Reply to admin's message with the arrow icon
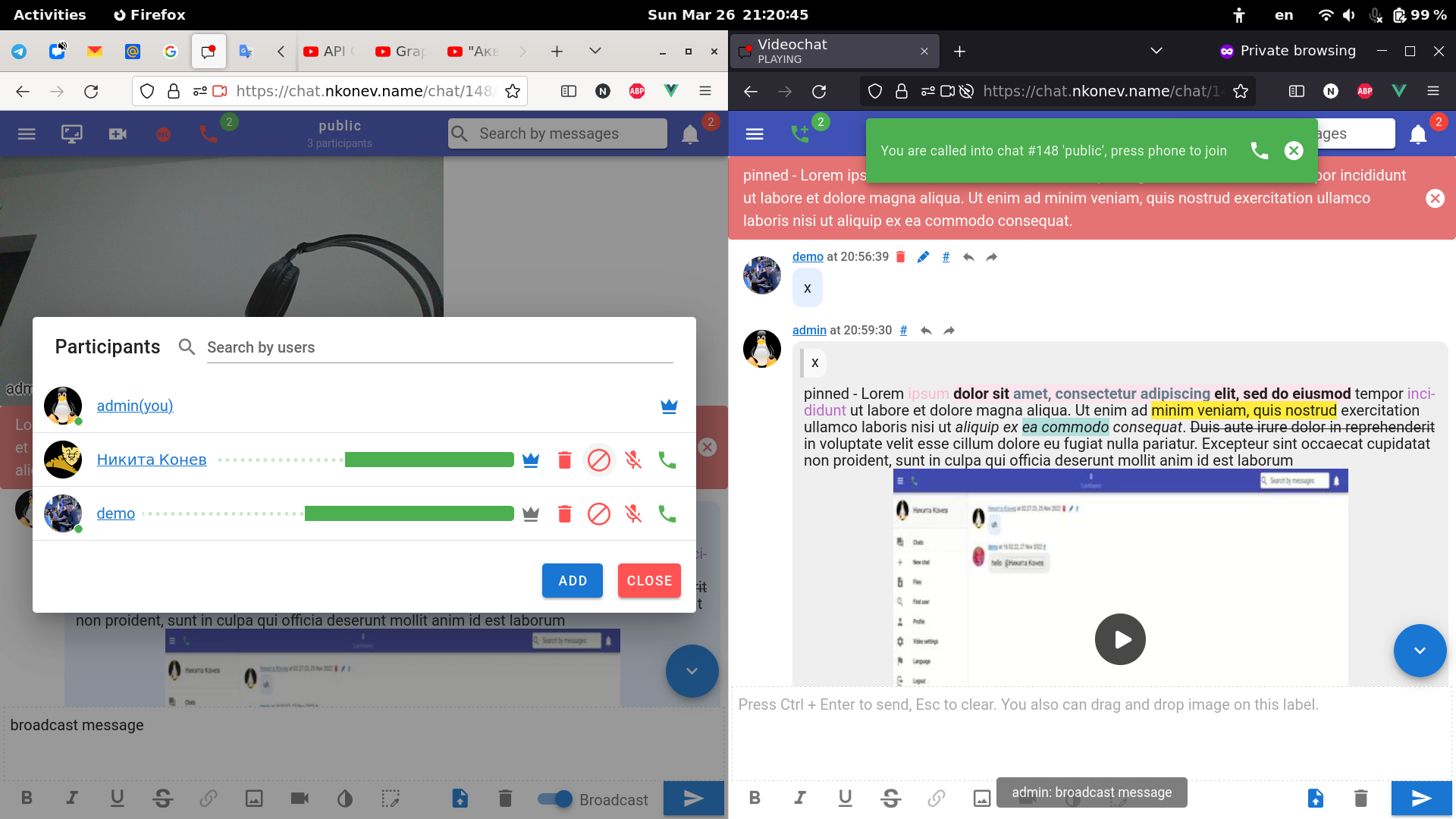 (926, 331)
